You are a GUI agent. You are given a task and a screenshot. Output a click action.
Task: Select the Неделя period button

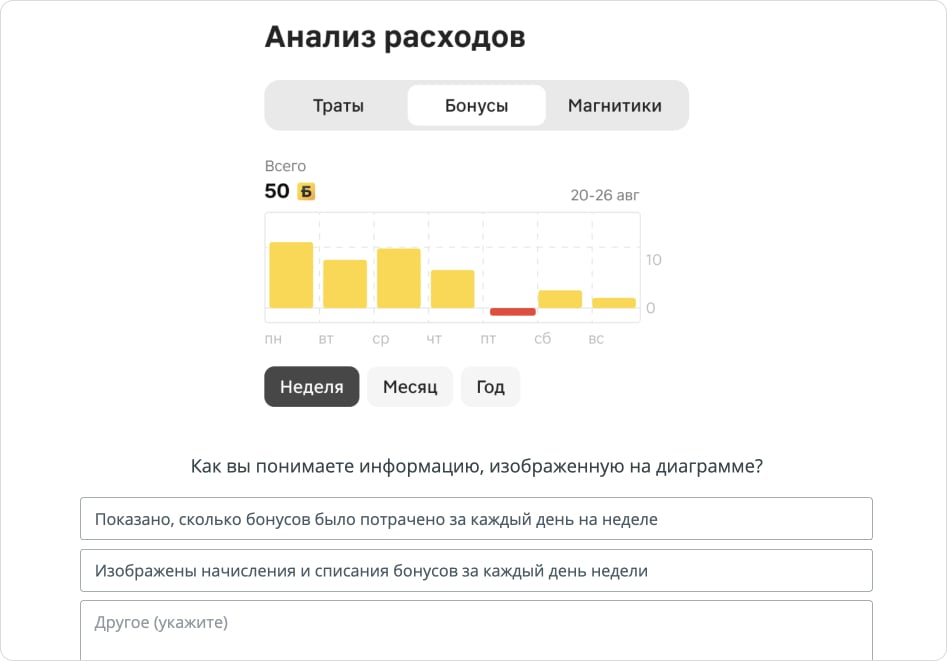[311, 387]
